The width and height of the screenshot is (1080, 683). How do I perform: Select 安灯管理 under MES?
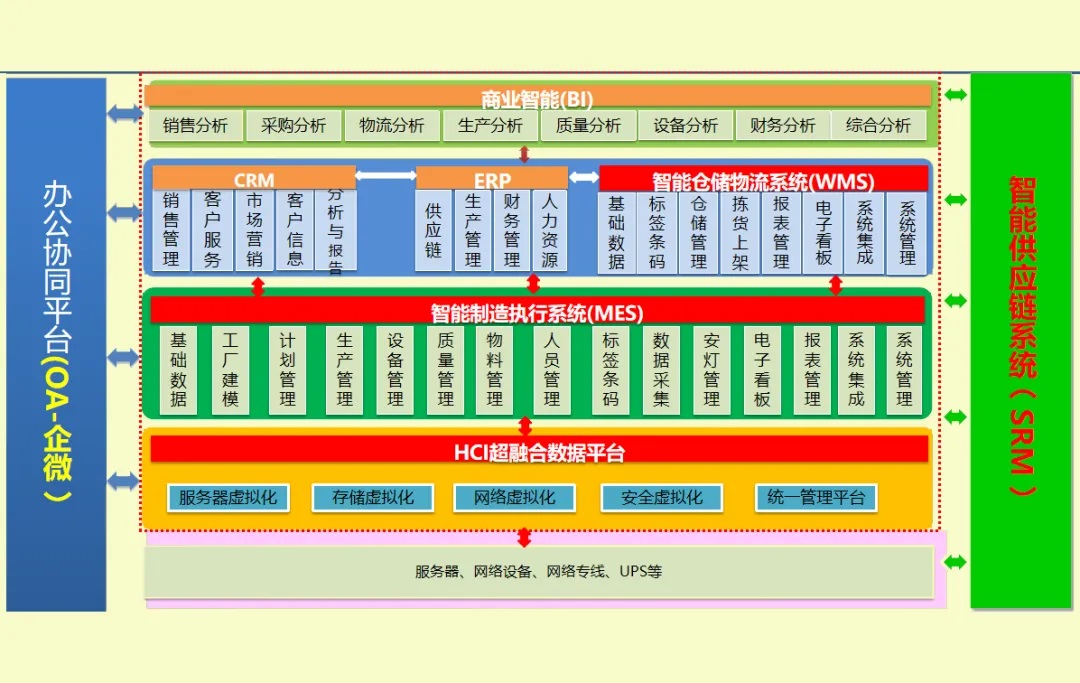712,370
